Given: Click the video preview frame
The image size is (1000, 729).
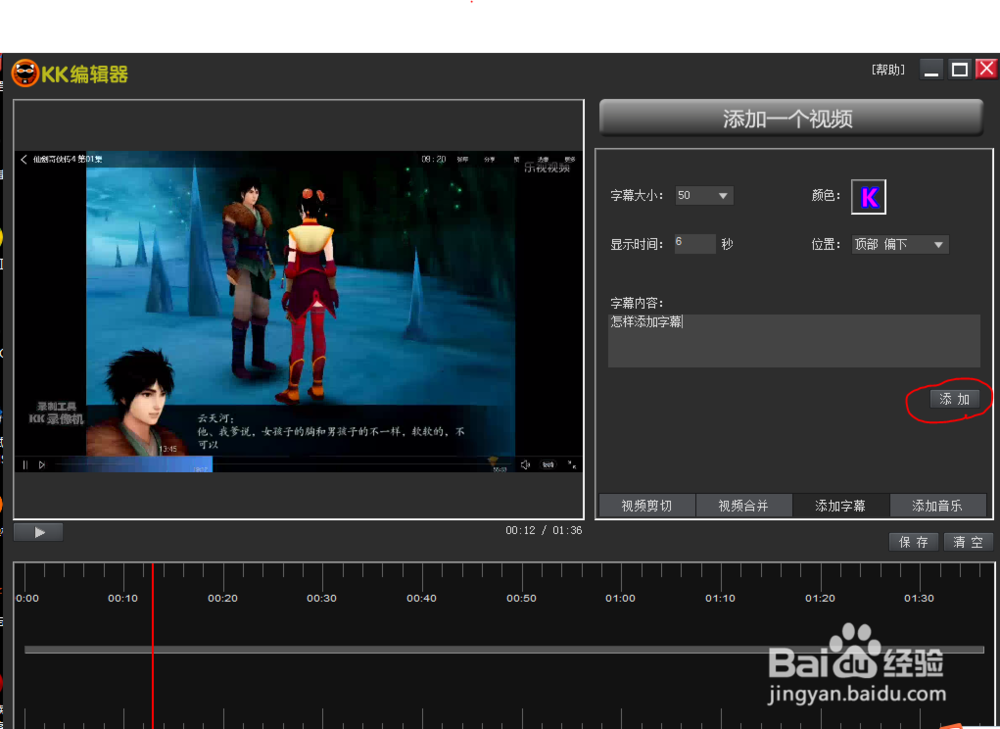Looking at the screenshot, I should pyautogui.click(x=298, y=311).
